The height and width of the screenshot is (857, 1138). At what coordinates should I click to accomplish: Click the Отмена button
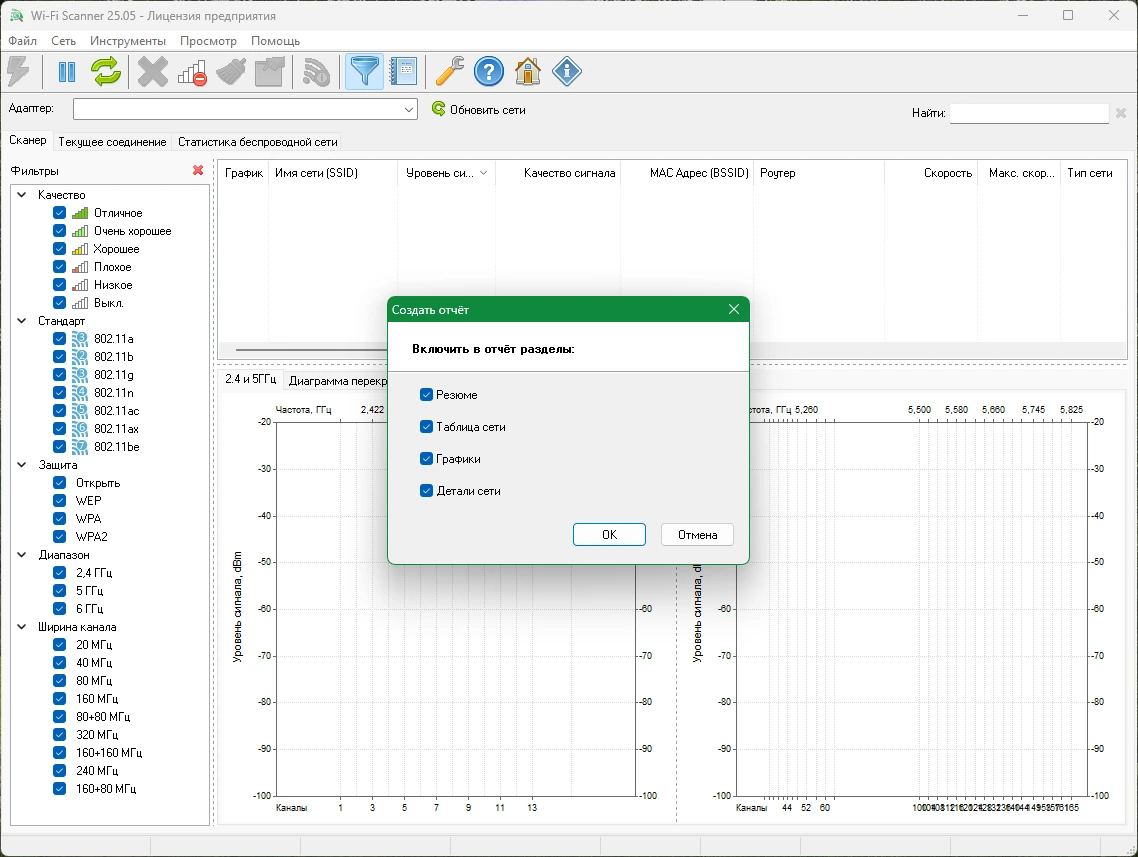pos(697,535)
